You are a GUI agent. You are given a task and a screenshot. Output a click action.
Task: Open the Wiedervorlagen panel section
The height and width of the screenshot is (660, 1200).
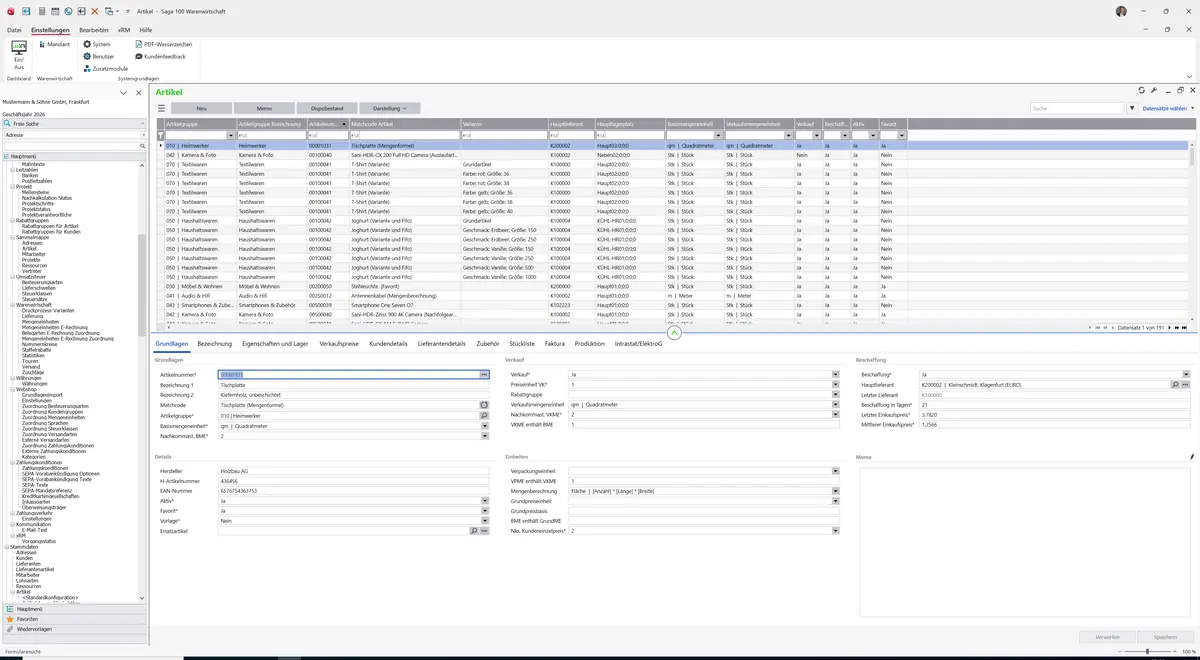pos(74,629)
